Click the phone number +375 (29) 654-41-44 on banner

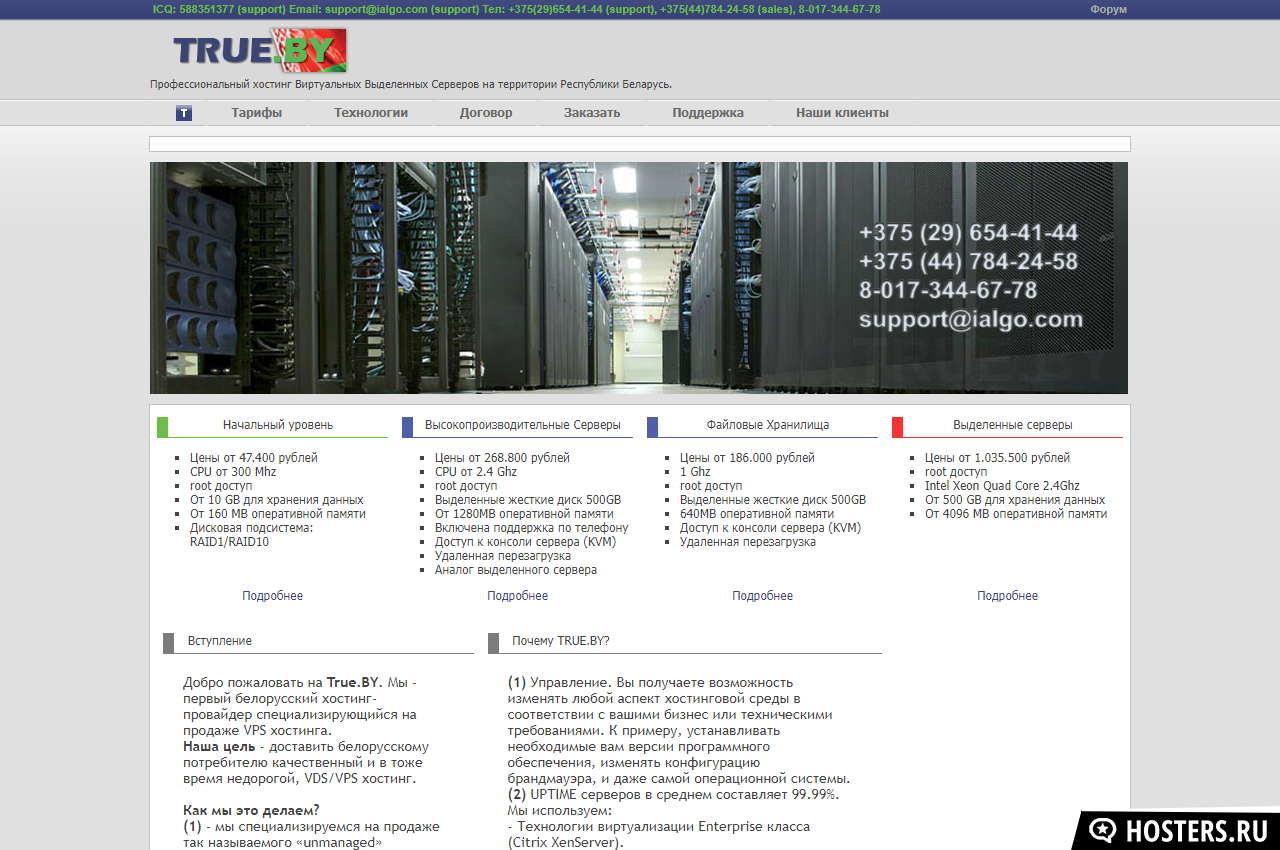click(968, 233)
